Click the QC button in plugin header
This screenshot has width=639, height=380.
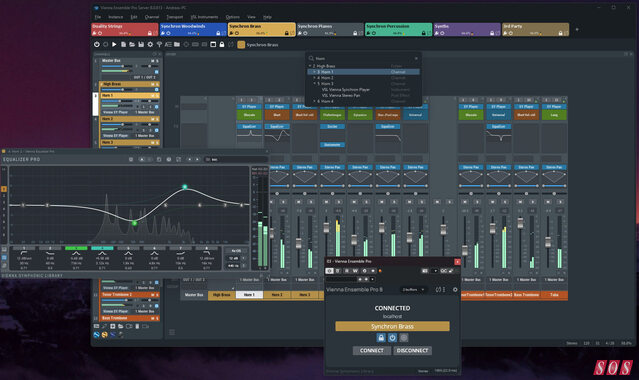tap(443, 271)
